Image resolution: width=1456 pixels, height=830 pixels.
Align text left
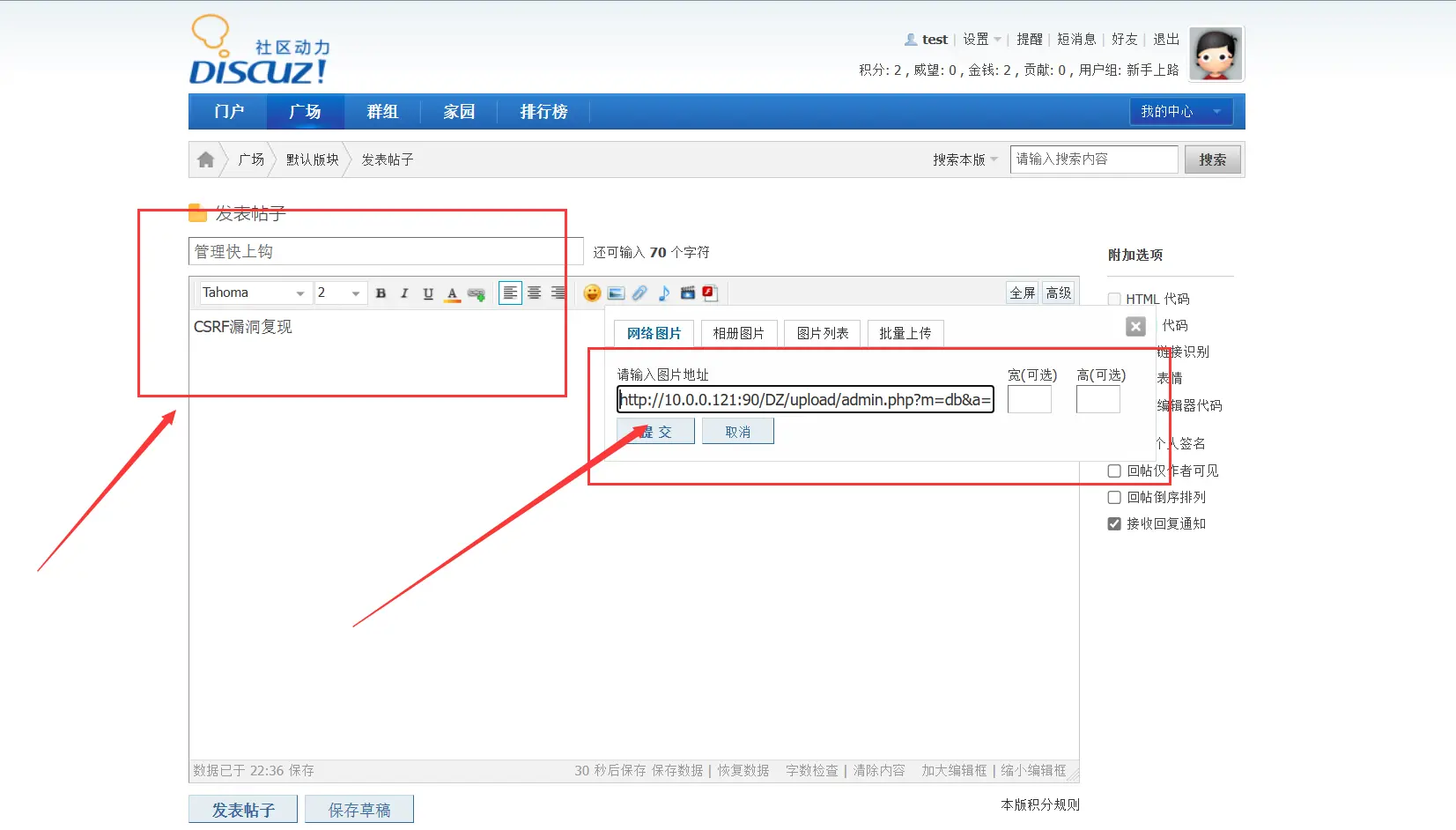tap(510, 293)
